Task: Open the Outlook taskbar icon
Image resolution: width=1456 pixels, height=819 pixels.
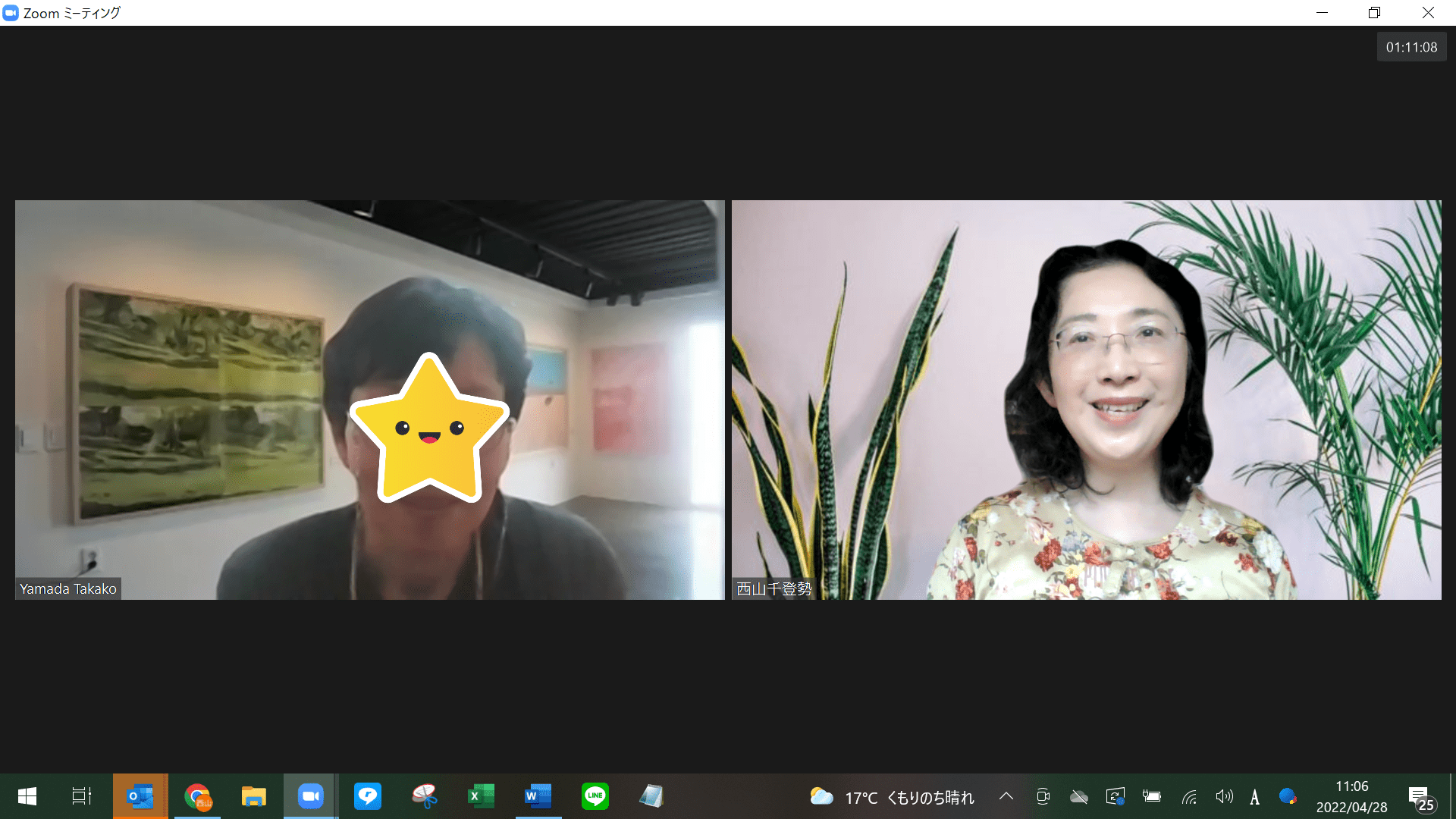Action: pos(140,796)
